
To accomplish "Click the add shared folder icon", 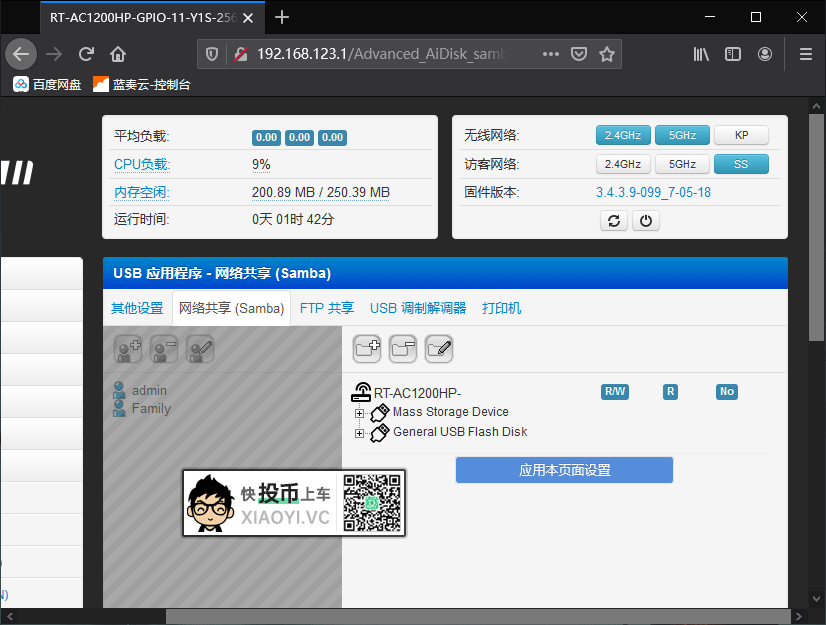I will [367, 348].
